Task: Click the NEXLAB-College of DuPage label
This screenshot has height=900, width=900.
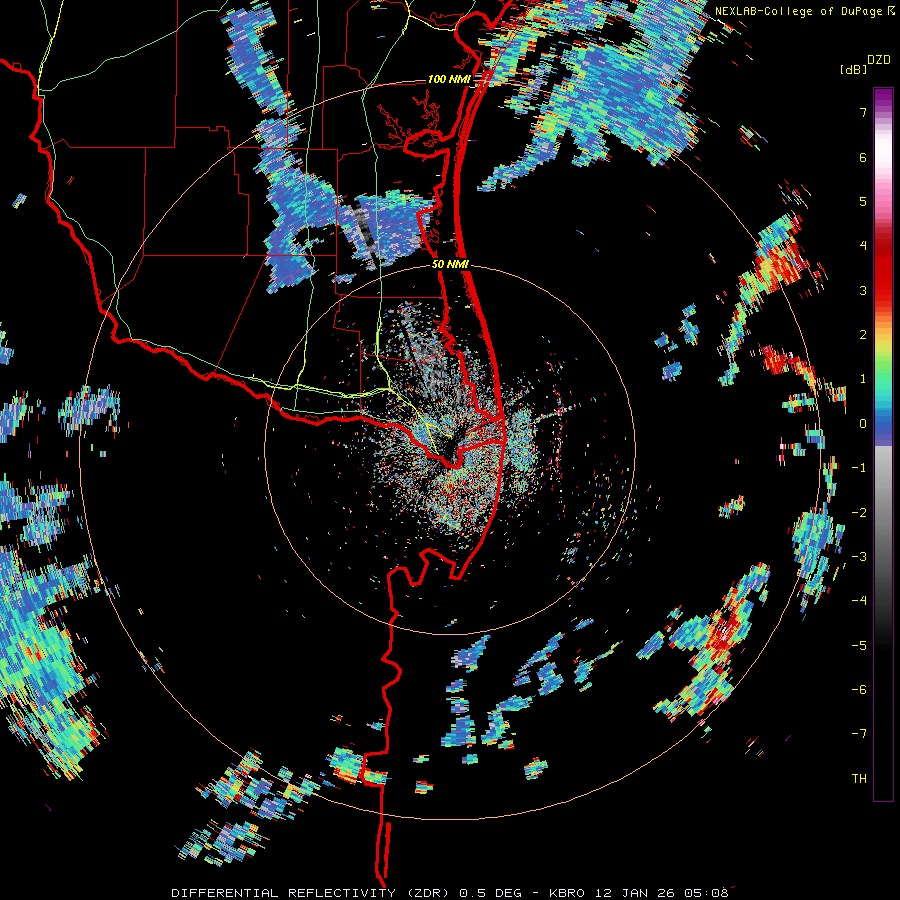Action: (x=800, y=11)
